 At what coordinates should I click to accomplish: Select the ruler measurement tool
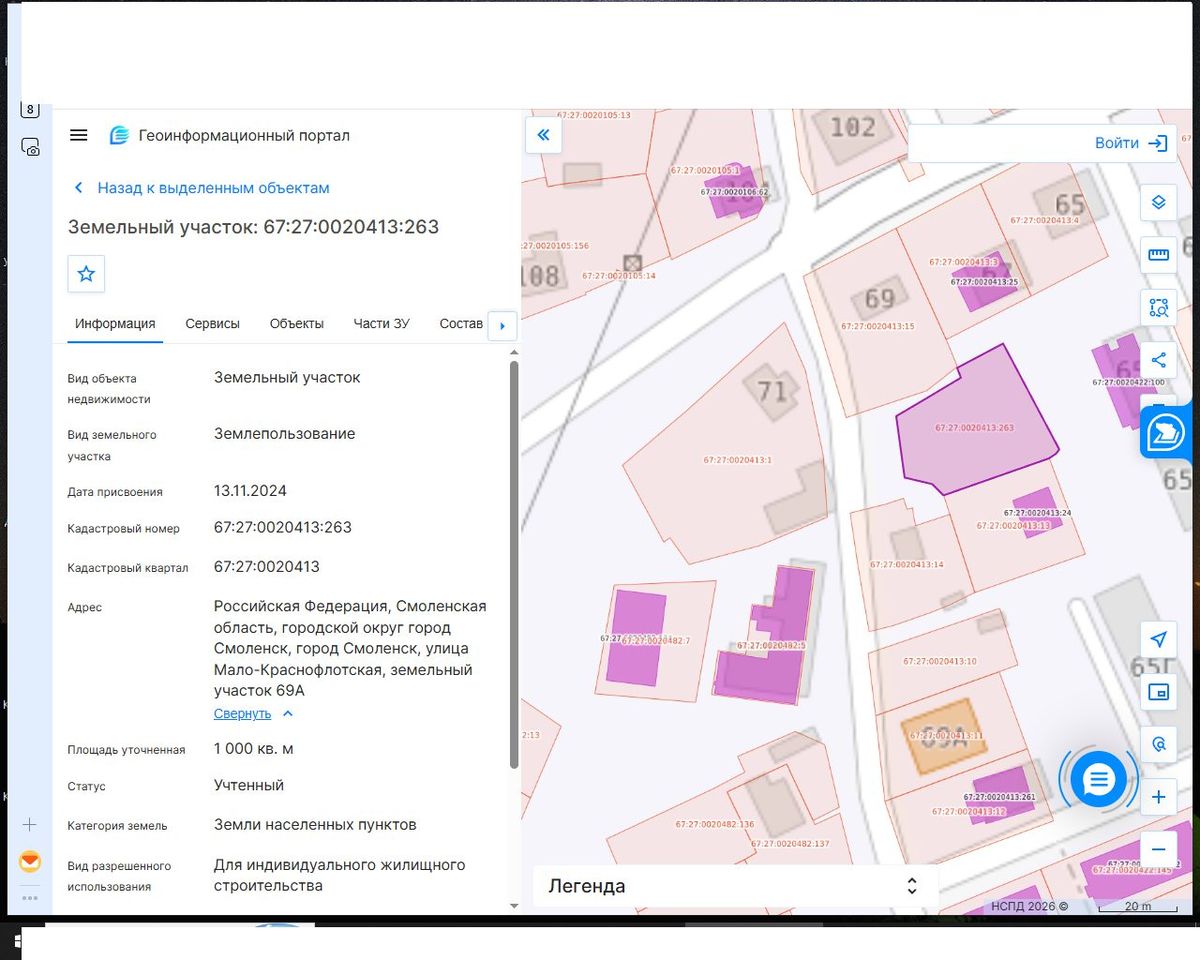[1159, 255]
